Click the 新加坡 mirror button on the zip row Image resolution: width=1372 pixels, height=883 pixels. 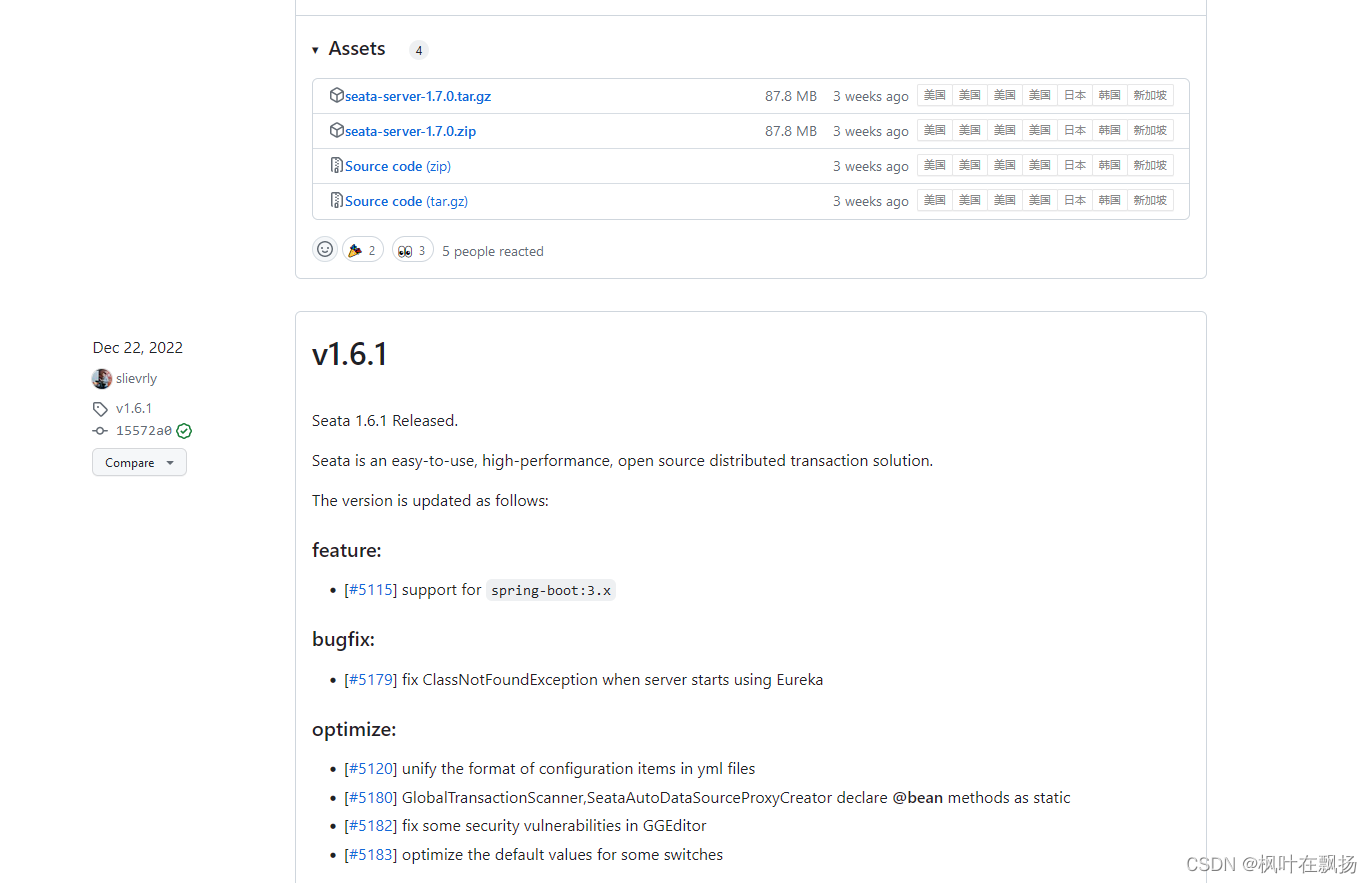tap(1149, 129)
